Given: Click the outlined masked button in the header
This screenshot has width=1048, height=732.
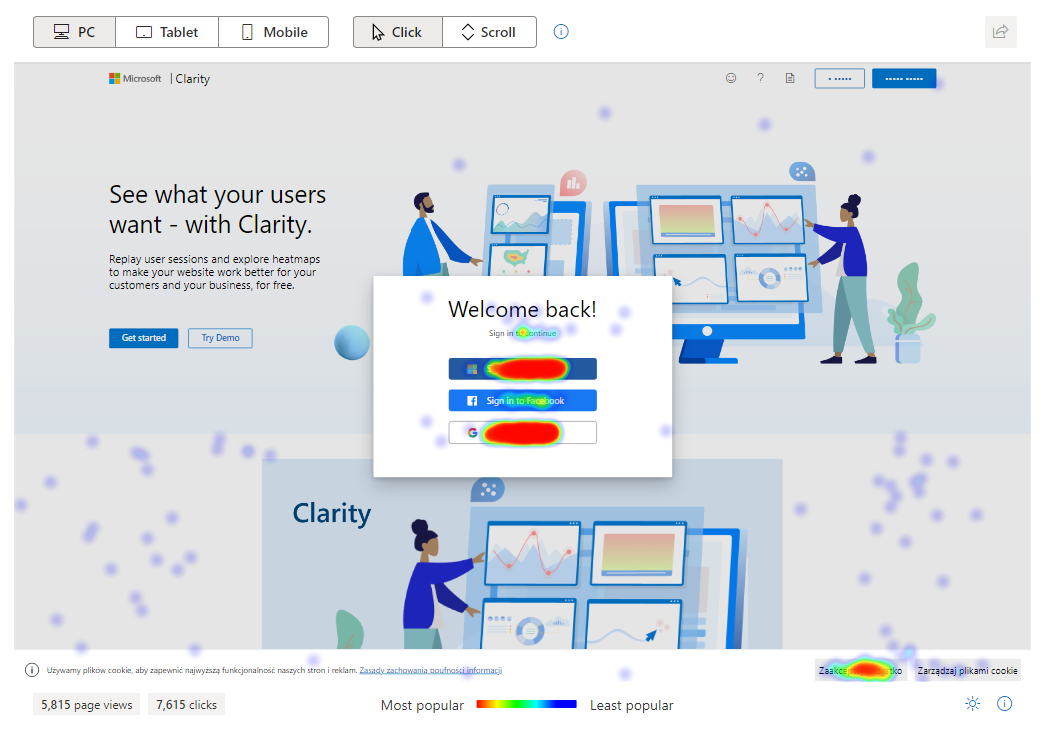Looking at the screenshot, I should tap(839, 78).
